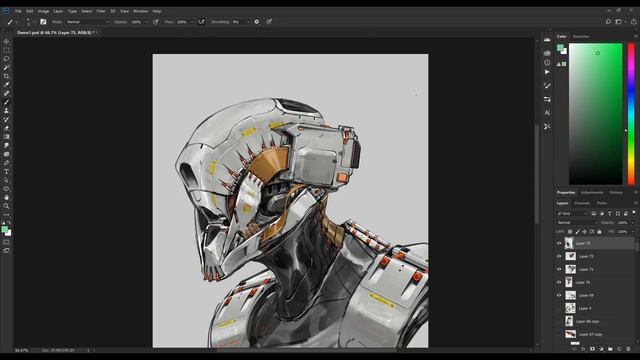Select the Crop tool
This screenshot has height=360, width=640.
click(7, 76)
